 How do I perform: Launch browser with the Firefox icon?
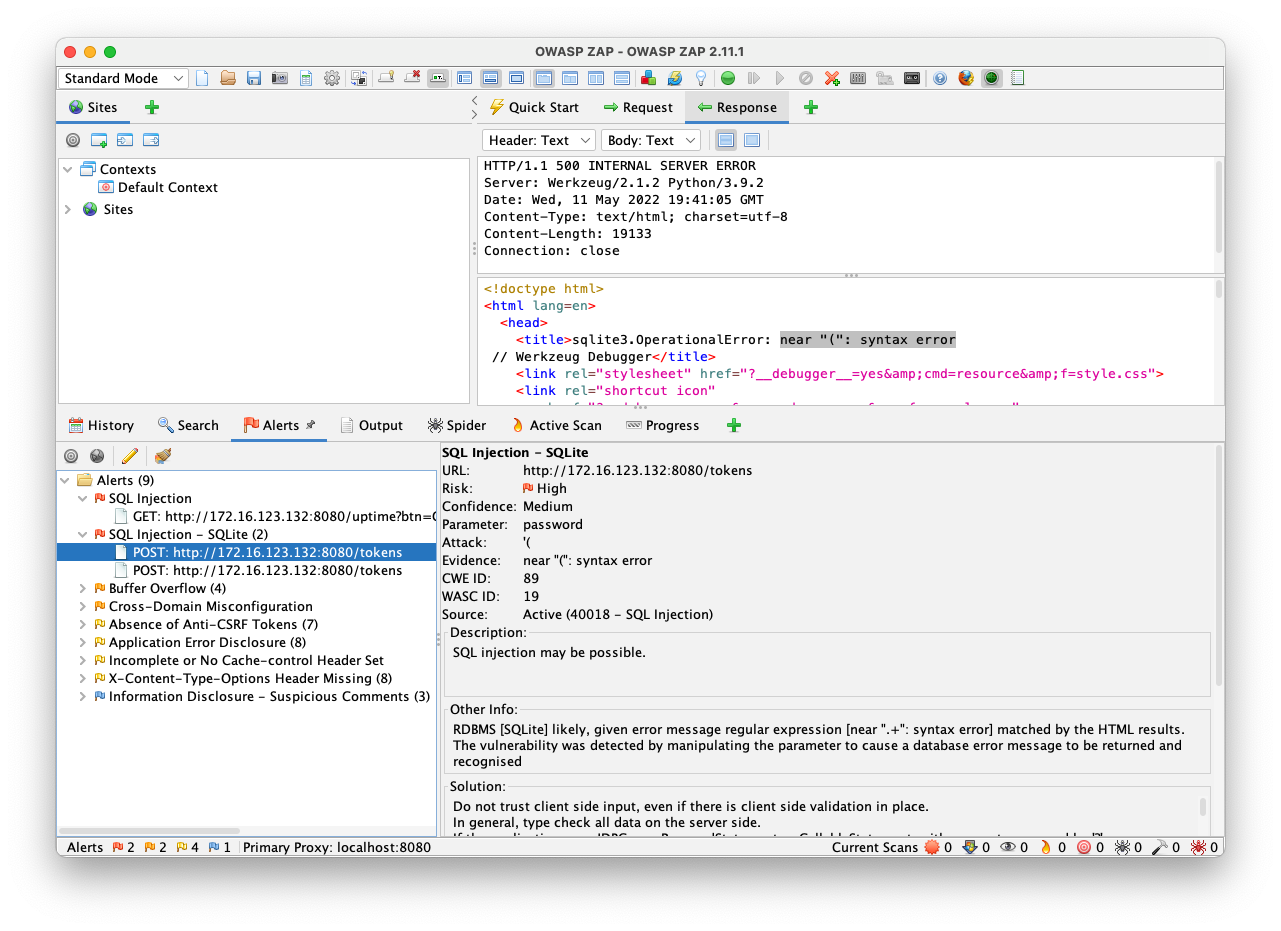click(965, 79)
